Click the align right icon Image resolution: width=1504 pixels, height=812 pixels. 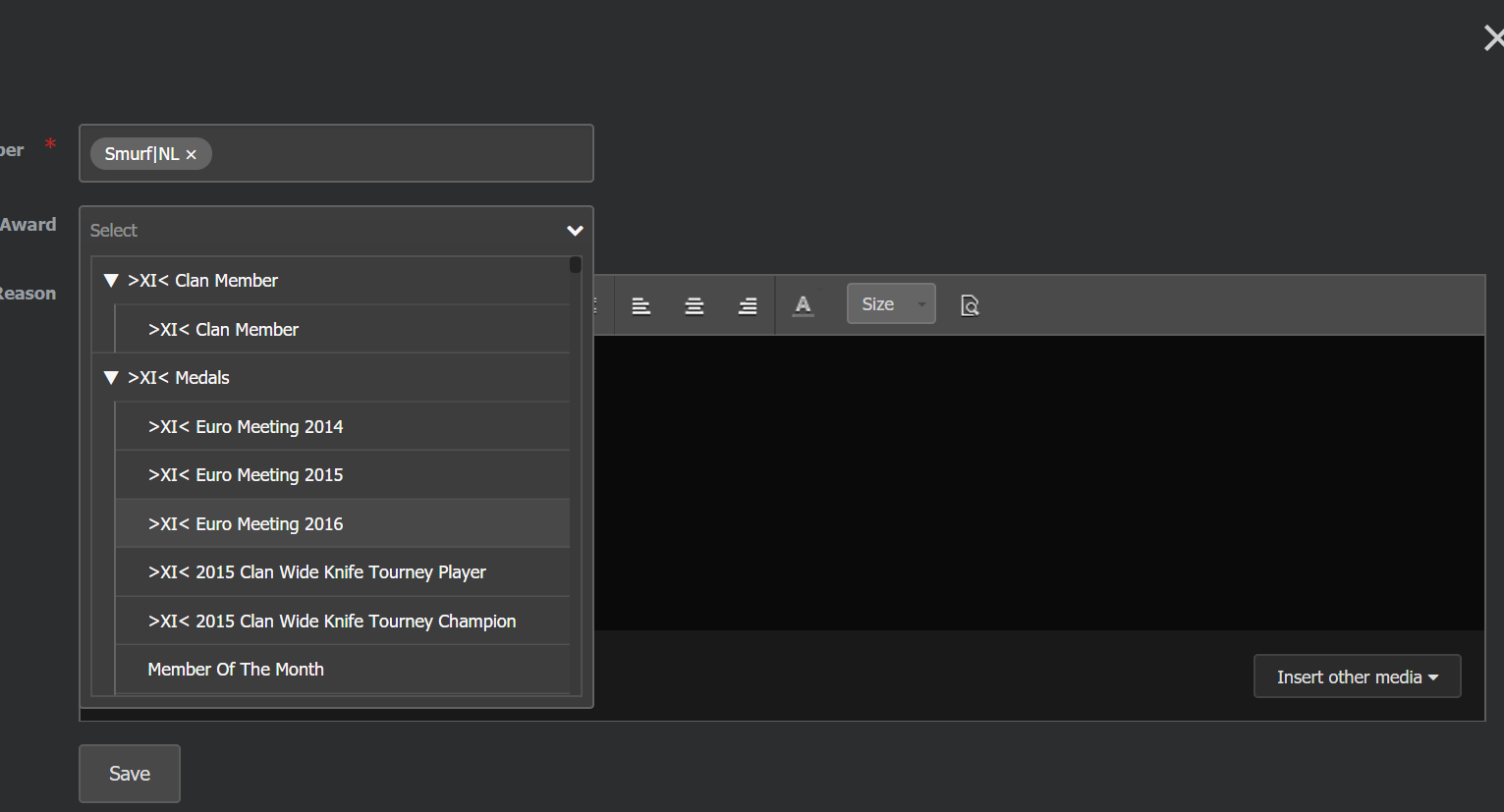748,305
